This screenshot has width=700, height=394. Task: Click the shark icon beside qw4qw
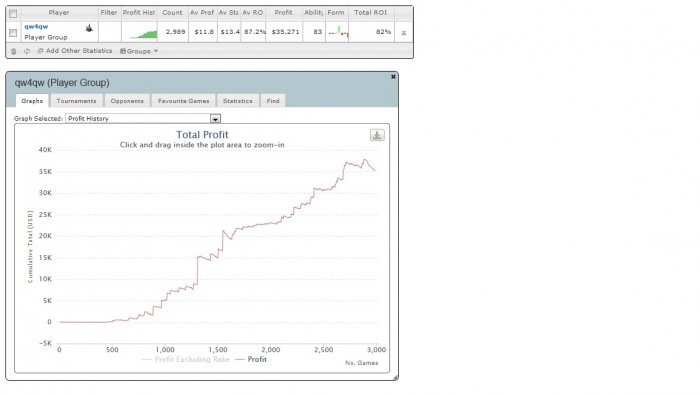[89, 29]
